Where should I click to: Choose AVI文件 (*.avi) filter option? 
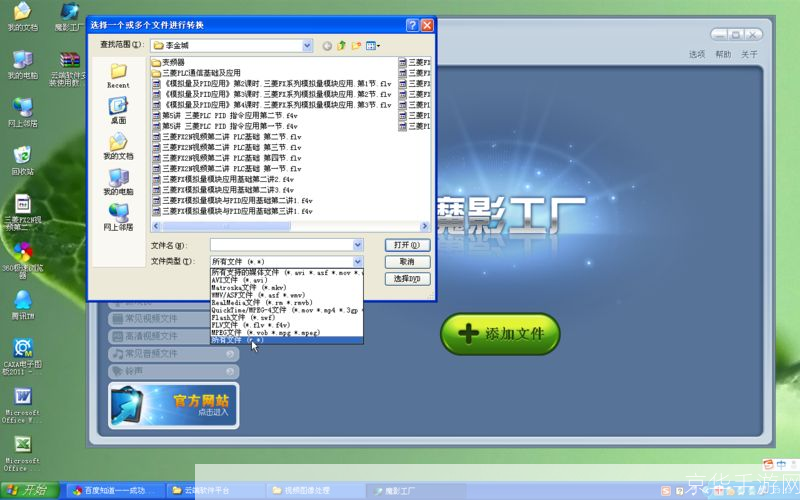click(x=287, y=280)
